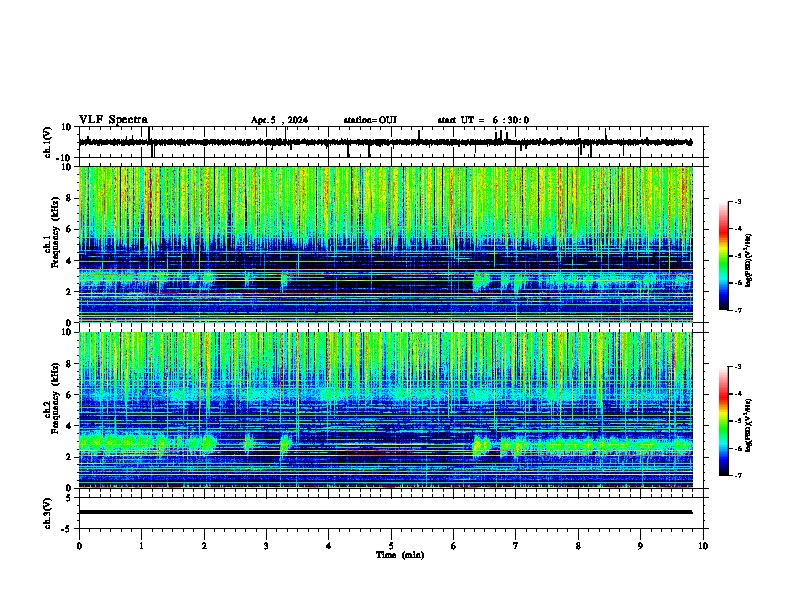Click the "station=OUI" header label
792x612 pixels.
[370, 120]
